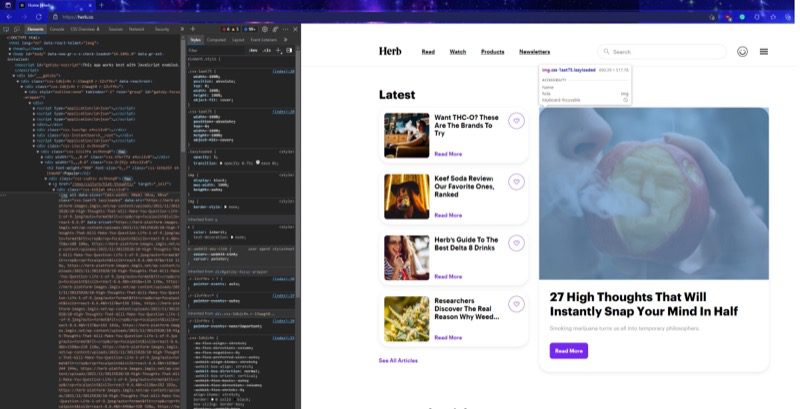Close the Home Herb browser tab

pyautogui.click(x=90, y=5)
